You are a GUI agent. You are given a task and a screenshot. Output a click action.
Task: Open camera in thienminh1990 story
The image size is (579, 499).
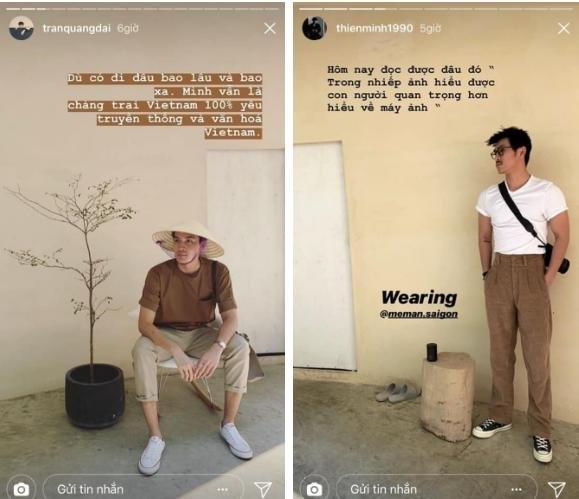[x=314, y=489]
